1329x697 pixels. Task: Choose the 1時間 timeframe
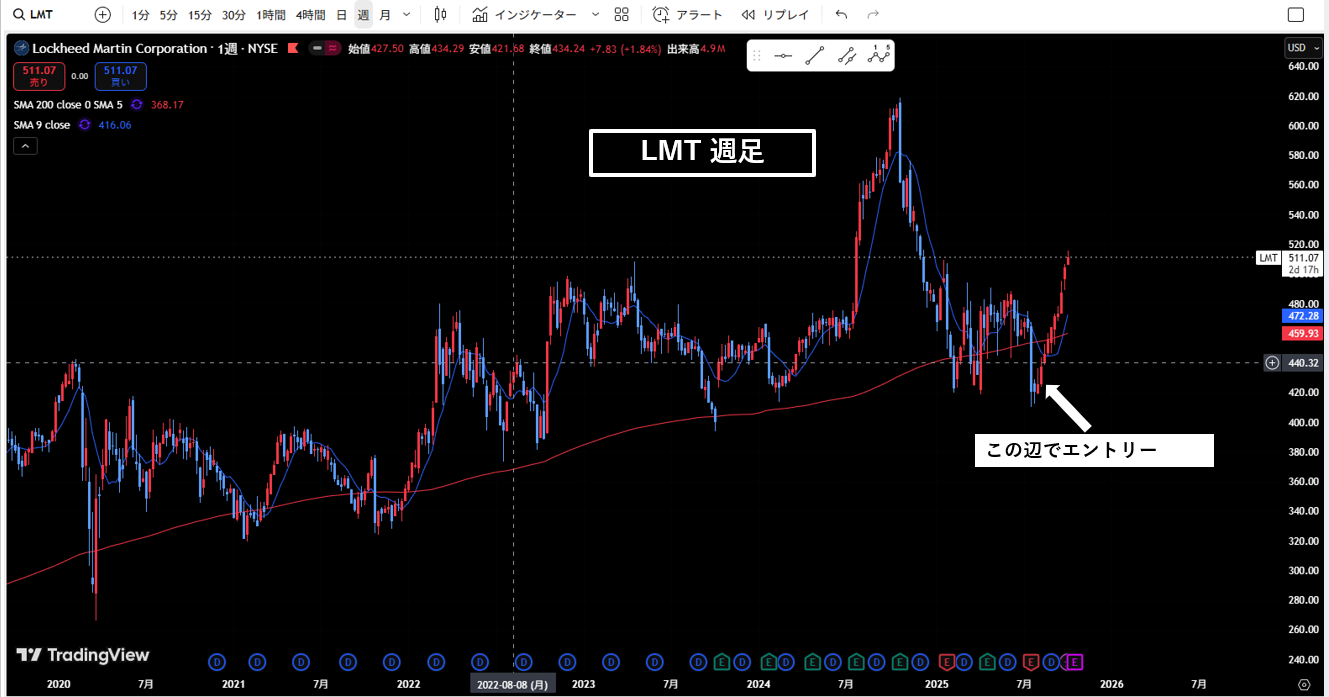coord(270,15)
